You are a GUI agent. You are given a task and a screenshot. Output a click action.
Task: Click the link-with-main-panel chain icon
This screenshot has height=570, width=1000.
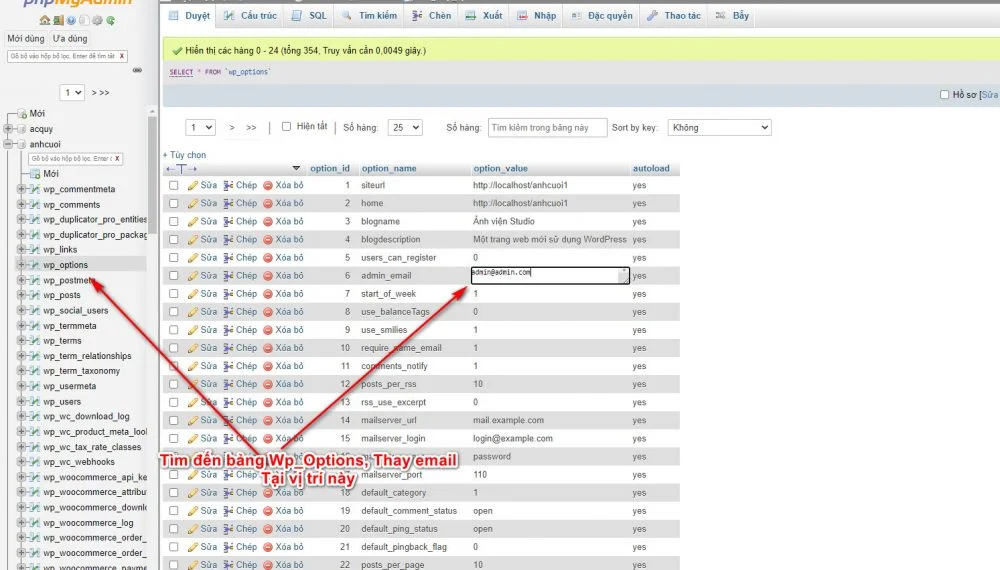137,70
